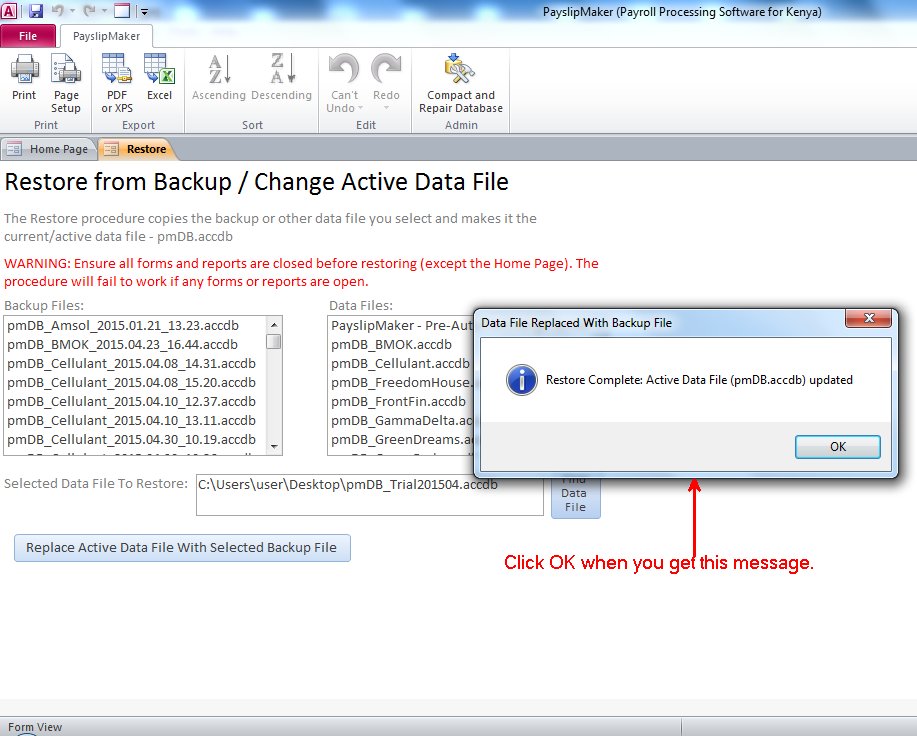Click the Find Data File button
The height and width of the screenshot is (736, 917).
575,497
